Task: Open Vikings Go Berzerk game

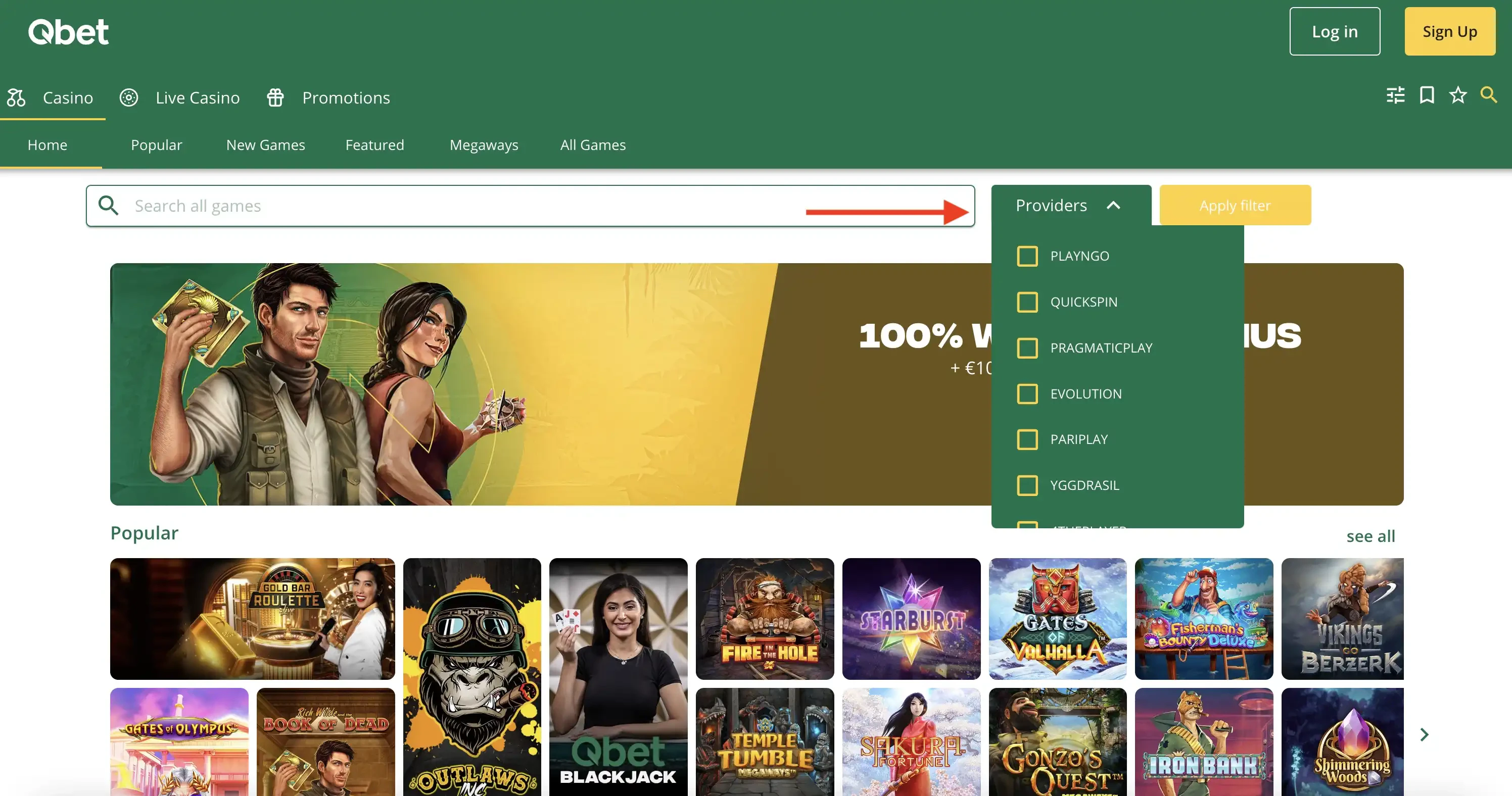Action: click(x=1343, y=619)
